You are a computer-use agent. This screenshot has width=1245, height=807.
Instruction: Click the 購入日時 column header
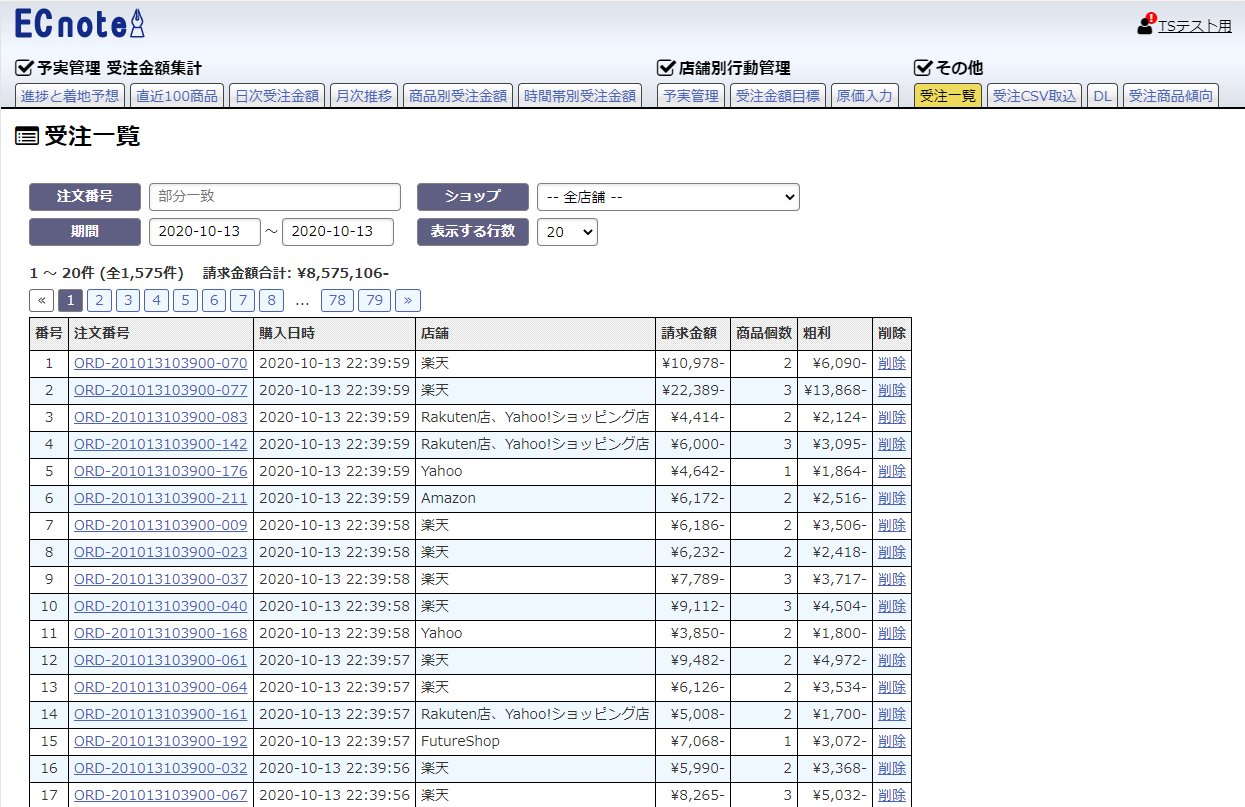click(335, 334)
